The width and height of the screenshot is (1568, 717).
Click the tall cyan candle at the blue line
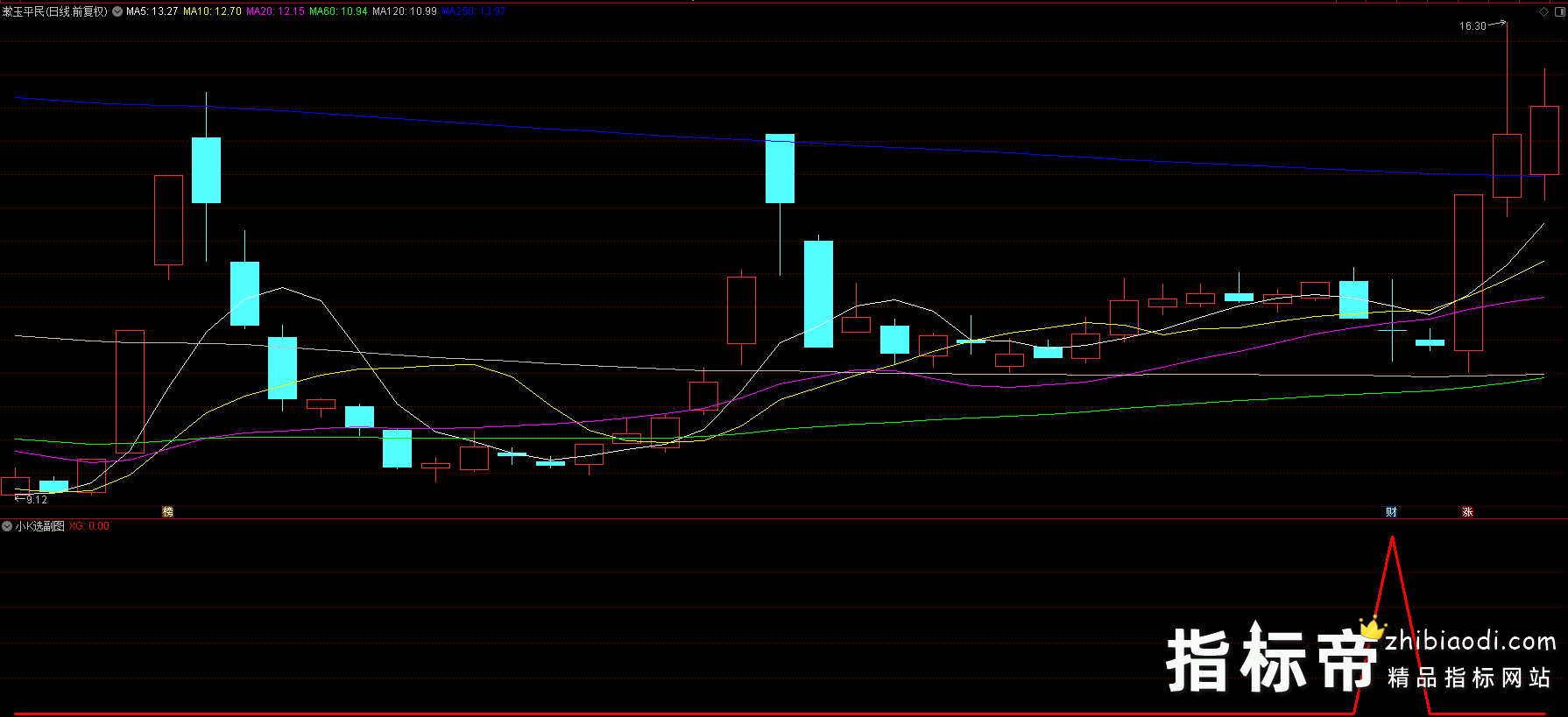[780, 168]
